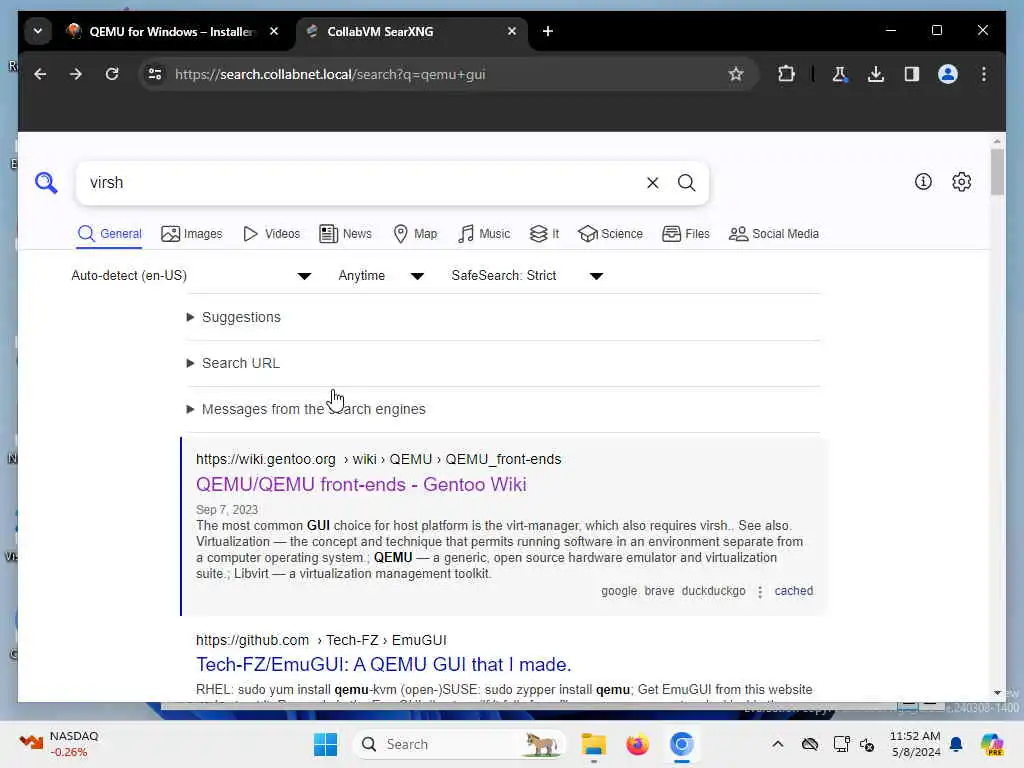
Task: Click brave engine label on Gentoo result
Action: (x=659, y=591)
